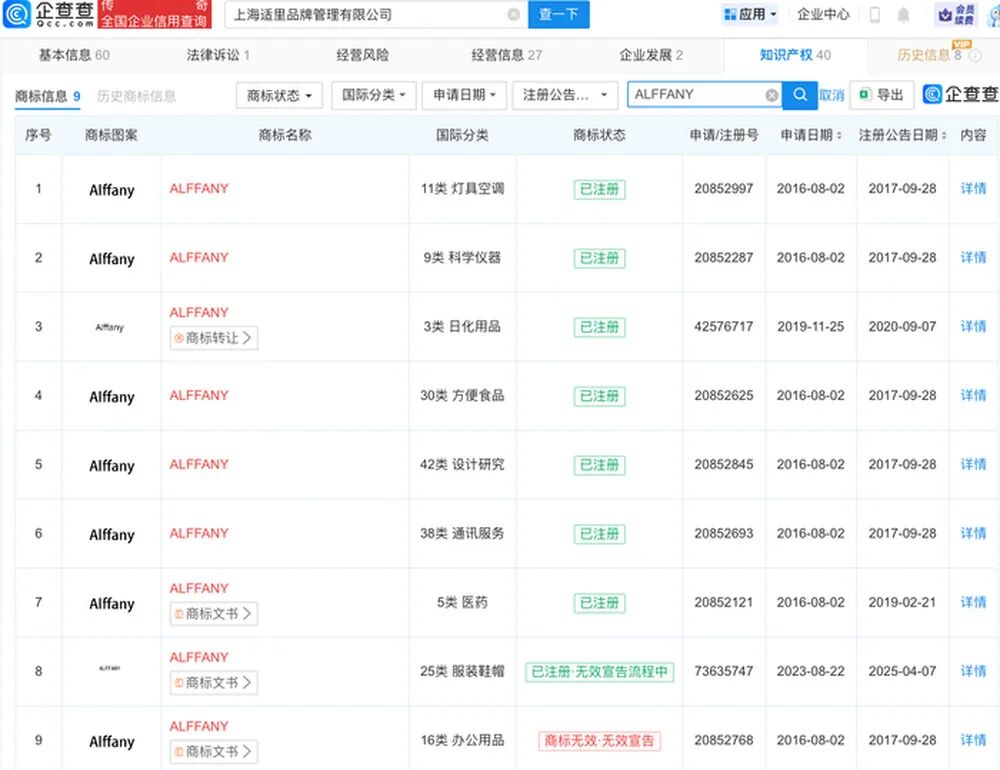The width and height of the screenshot is (1000, 770).
Task: Click the 会员续费 crown icon
Action: 955,15
